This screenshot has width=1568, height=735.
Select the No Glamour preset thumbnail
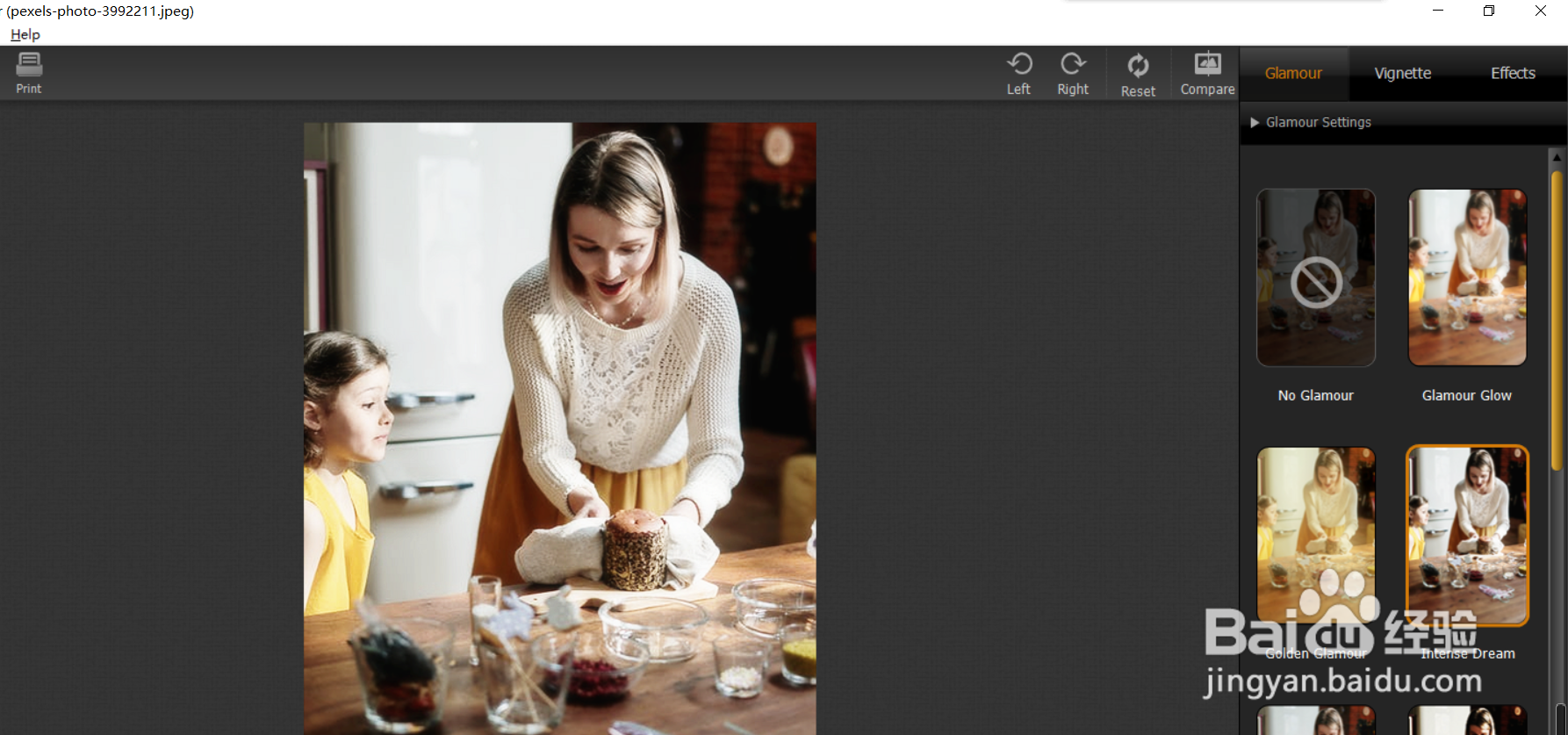tap(1315, 277)
